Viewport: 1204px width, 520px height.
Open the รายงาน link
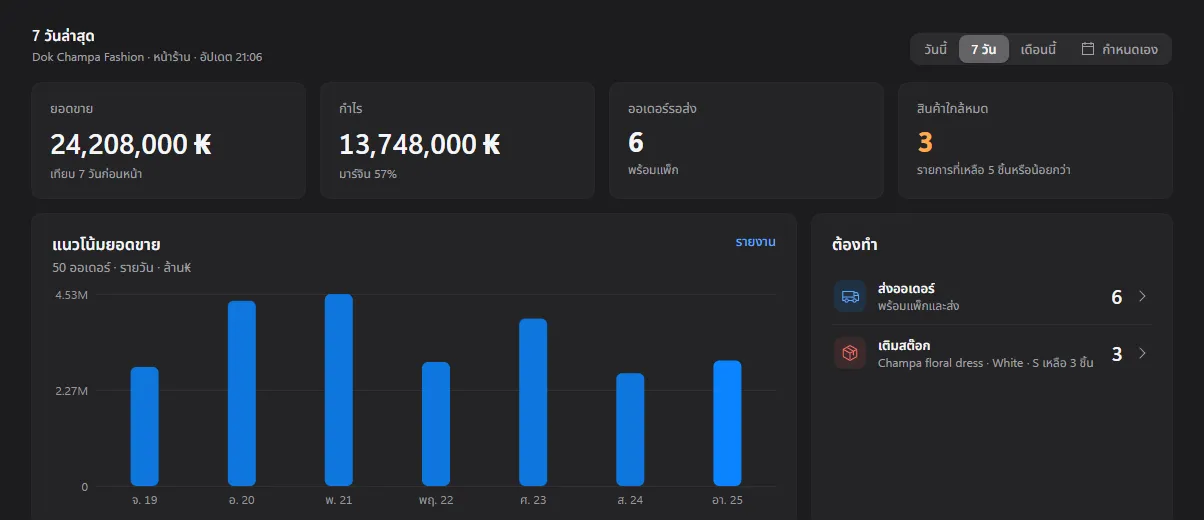click(755, 242)
